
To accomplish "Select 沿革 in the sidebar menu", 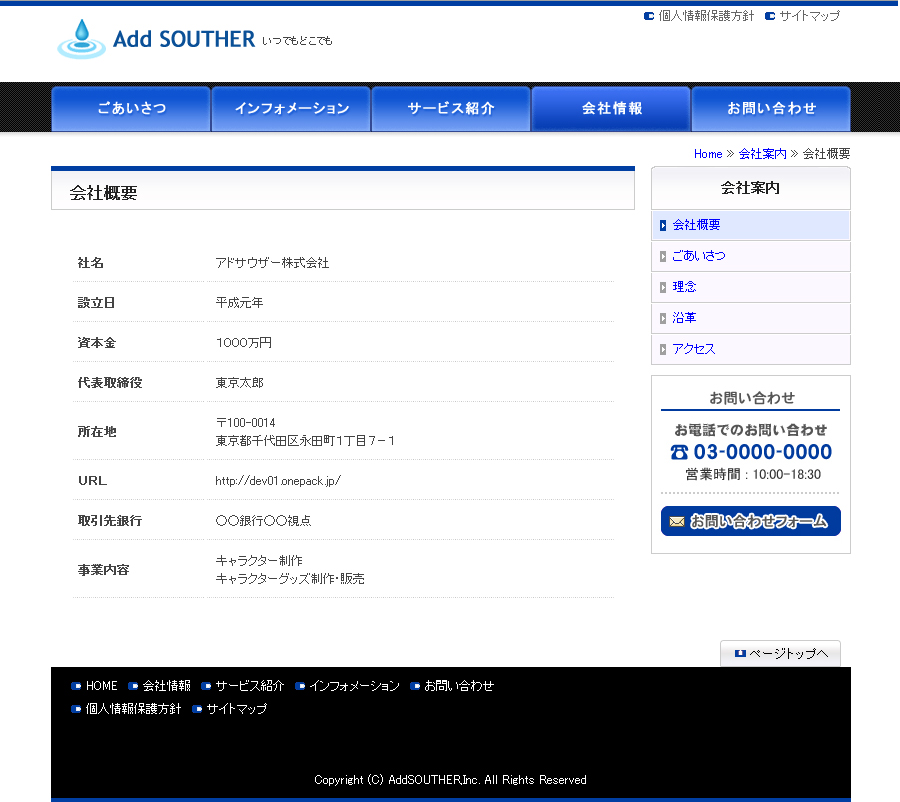I will [684, 318].
